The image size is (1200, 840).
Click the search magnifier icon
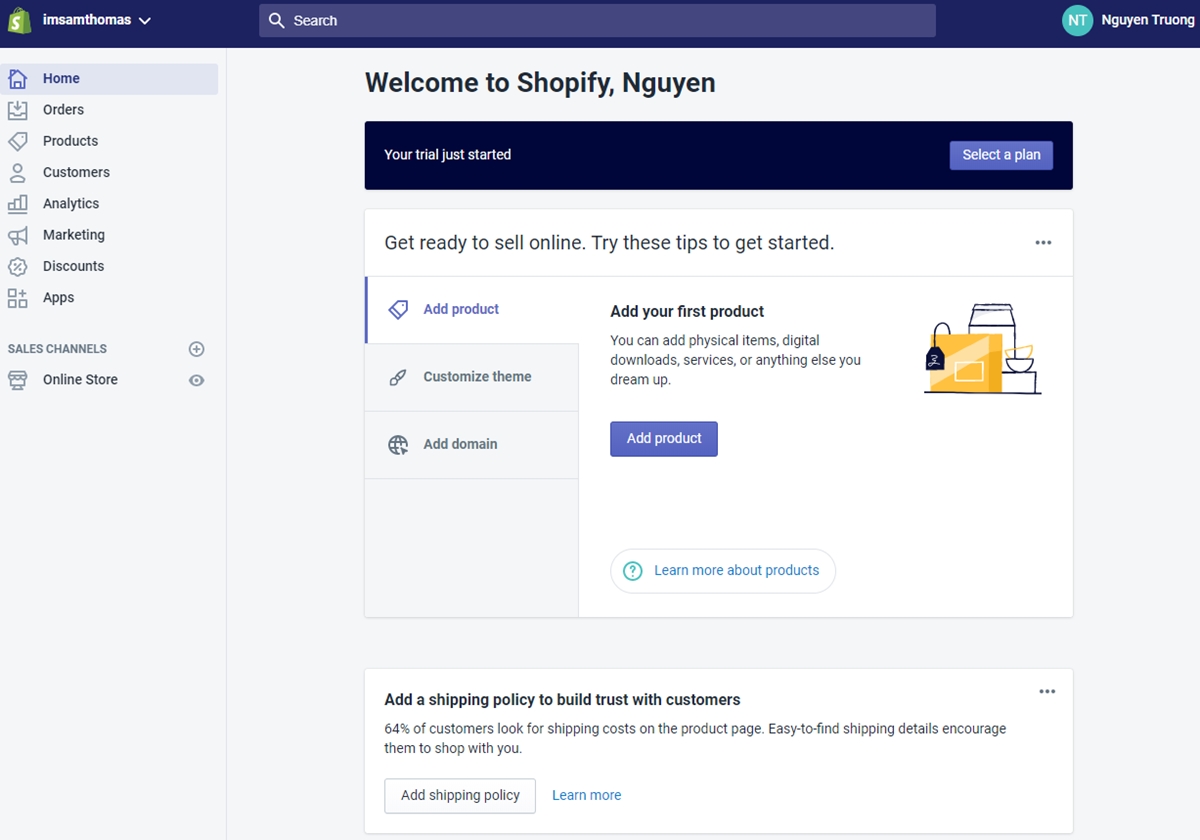point(277,20)
